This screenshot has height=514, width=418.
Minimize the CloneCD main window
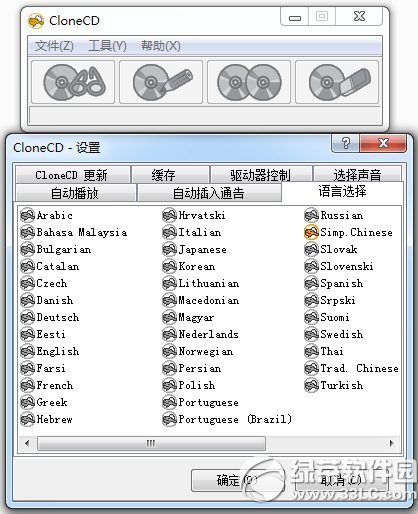(x=295, y=17)
